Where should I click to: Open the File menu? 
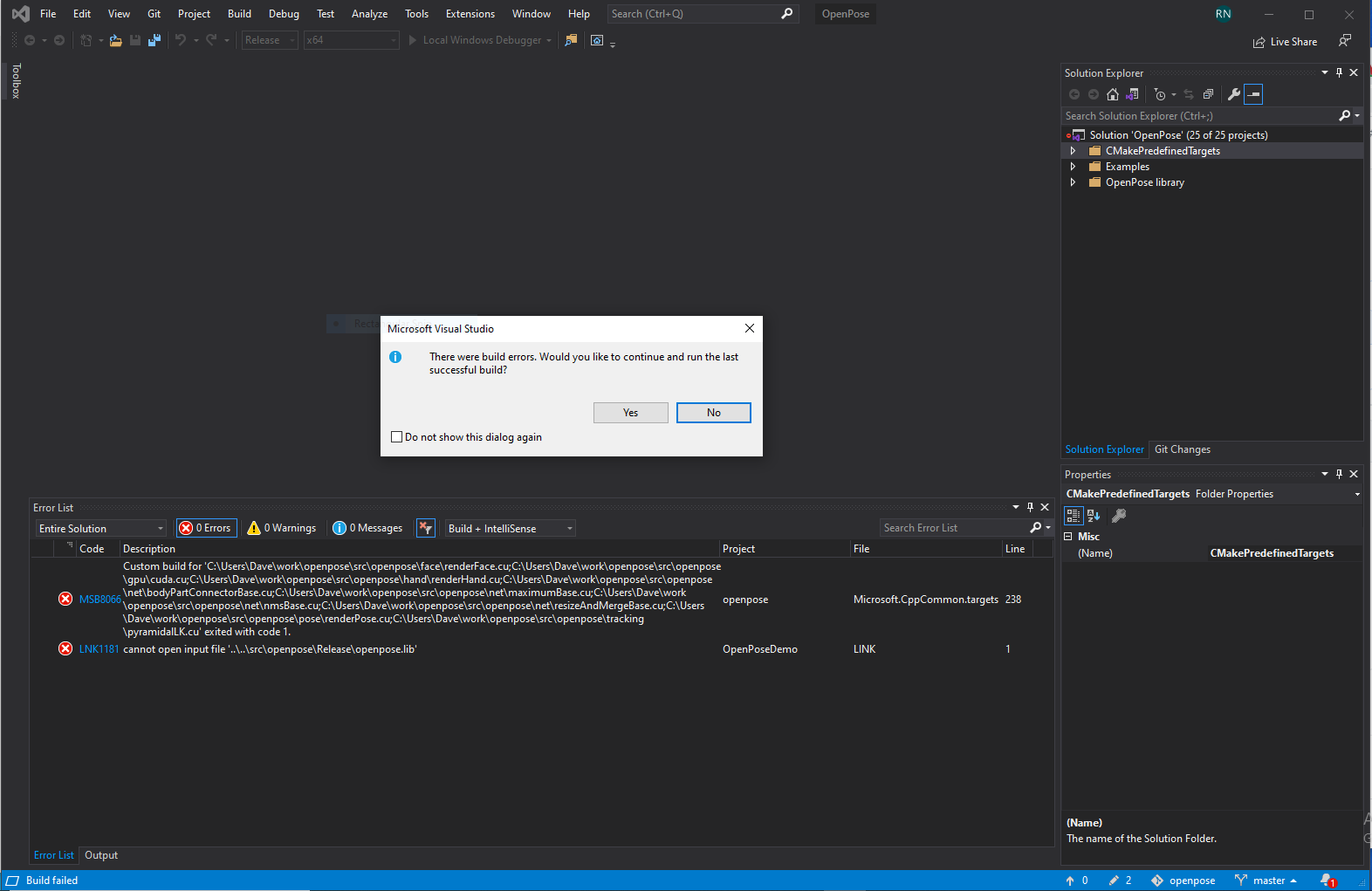click(48, 14)
